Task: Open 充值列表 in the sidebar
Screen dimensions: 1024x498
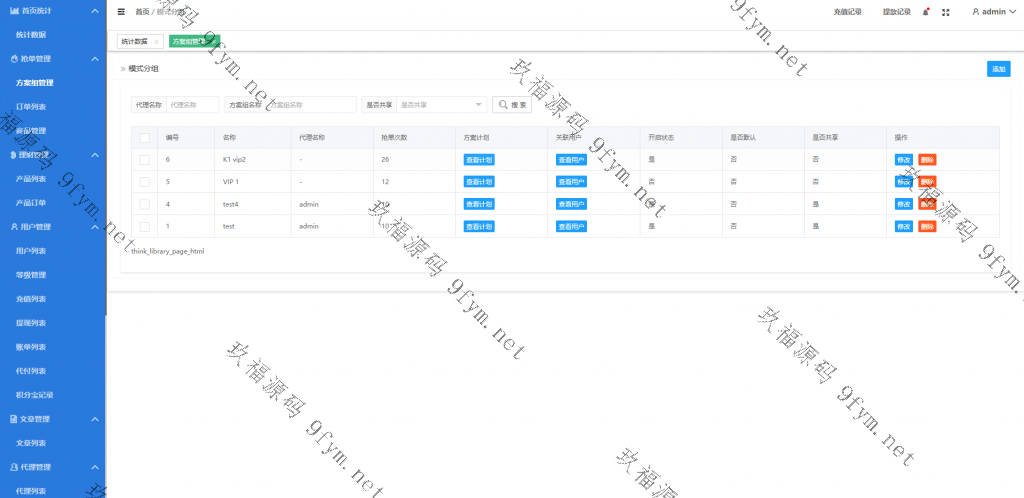Action: (31, 299)
